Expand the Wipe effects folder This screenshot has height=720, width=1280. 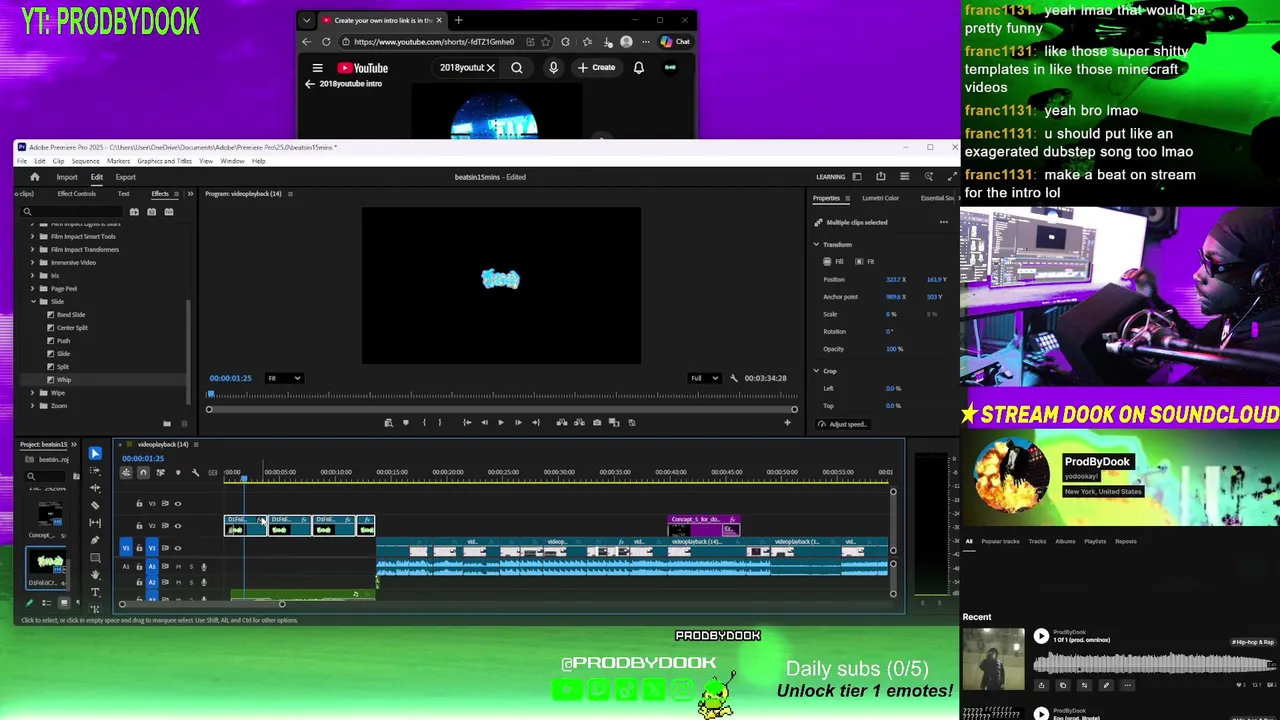(x=32, y=393)
